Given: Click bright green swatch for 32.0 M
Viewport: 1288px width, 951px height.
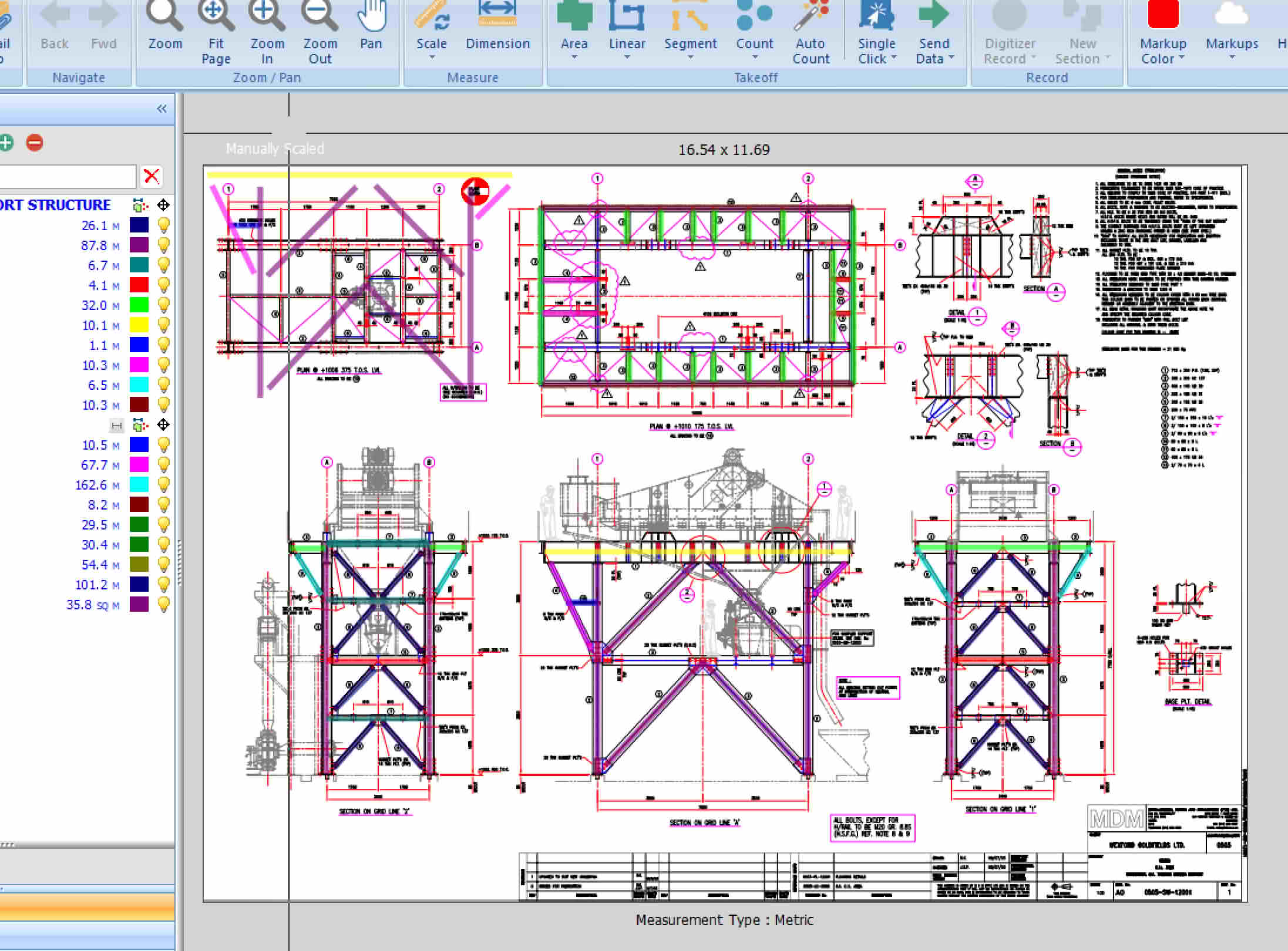Looking at the screenshot, I should 139,305.
